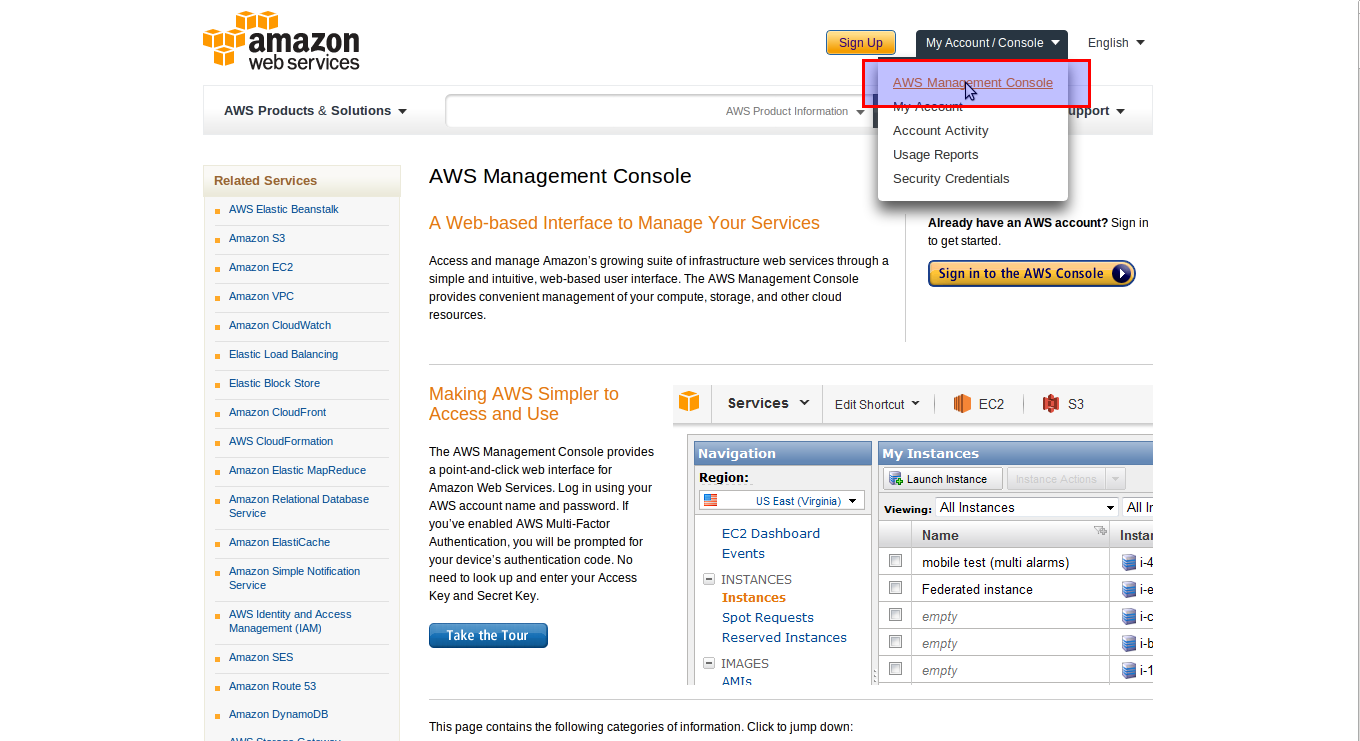Tick the checkbox for Federated instance

[x=895, y=588]
